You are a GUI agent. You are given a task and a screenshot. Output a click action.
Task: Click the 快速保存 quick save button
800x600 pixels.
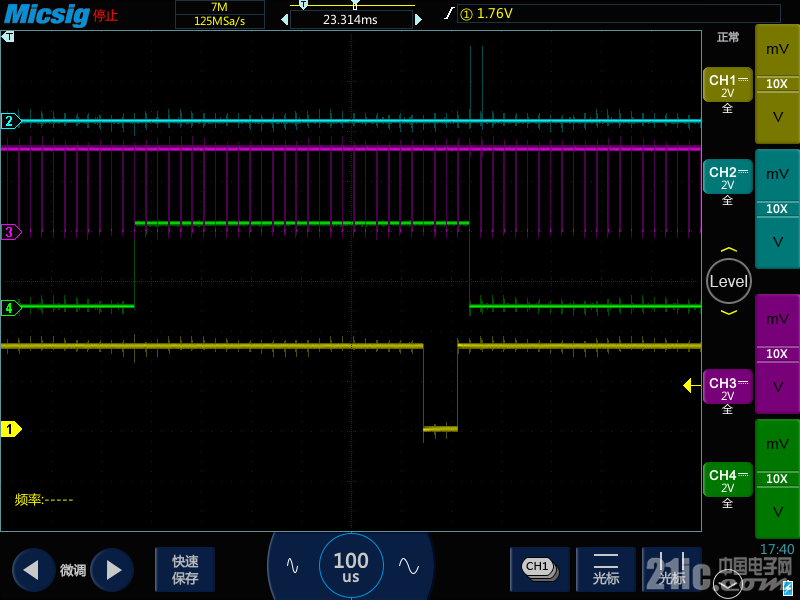[185, 569]
